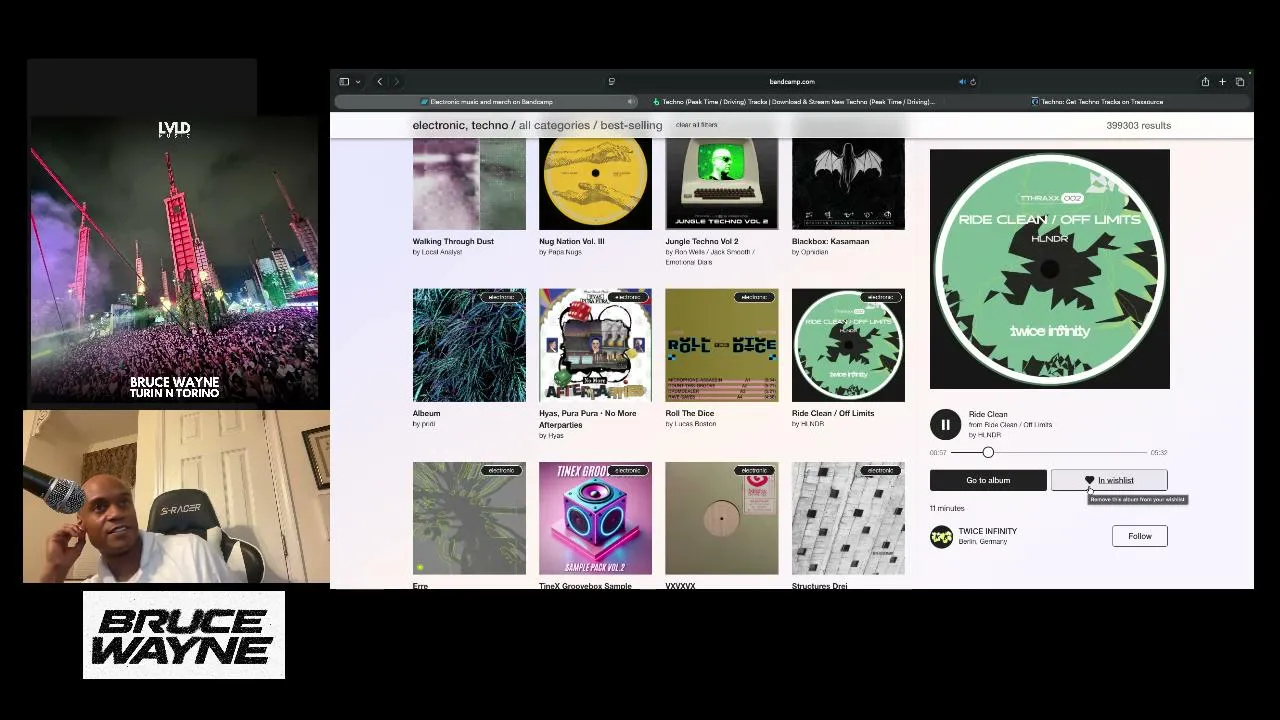Focus the bandcamp.com address field
This screenshot has width=1280, height=720.
tap(792, 82)
